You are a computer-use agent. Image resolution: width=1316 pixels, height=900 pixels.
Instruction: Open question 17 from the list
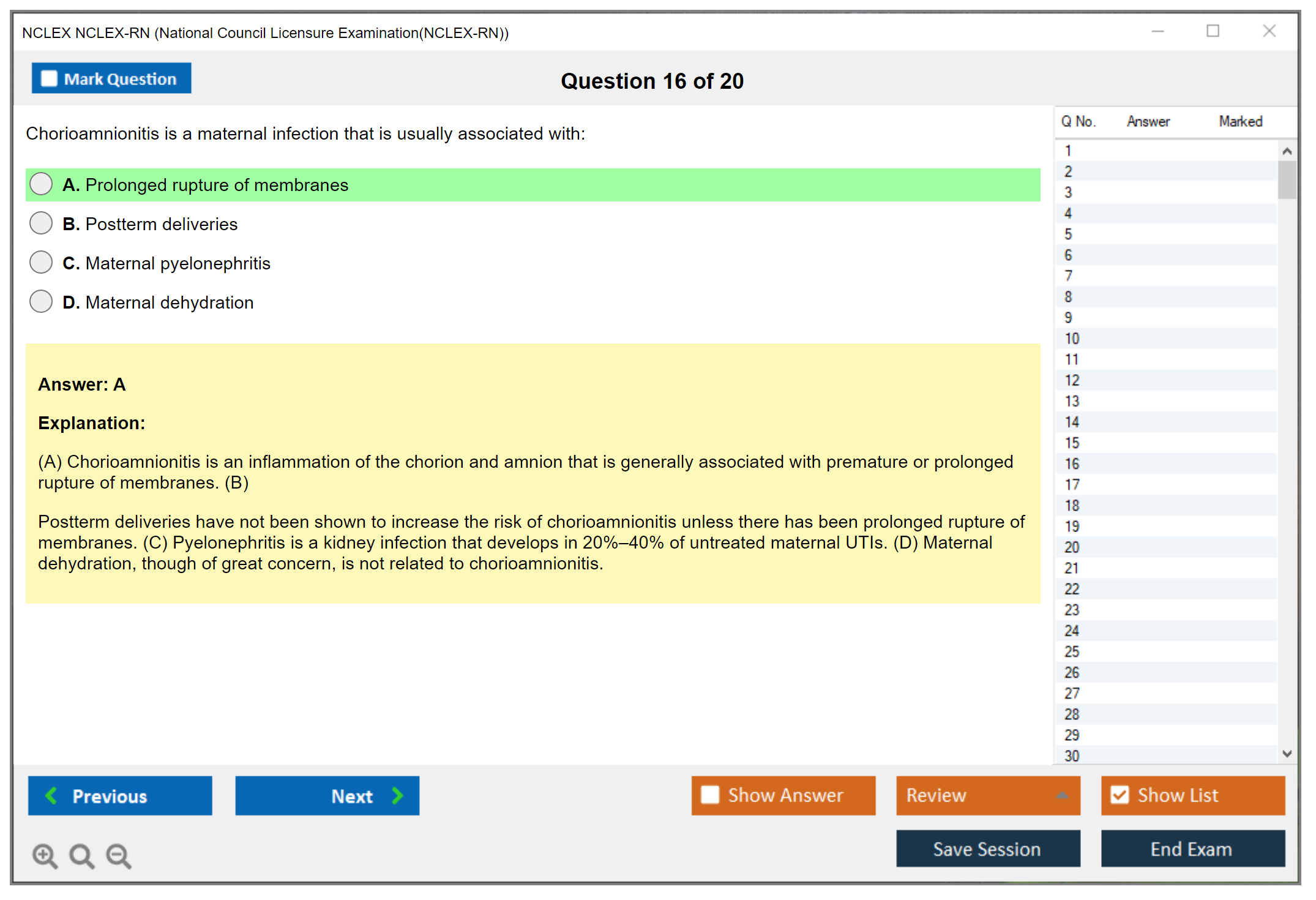1072,484
